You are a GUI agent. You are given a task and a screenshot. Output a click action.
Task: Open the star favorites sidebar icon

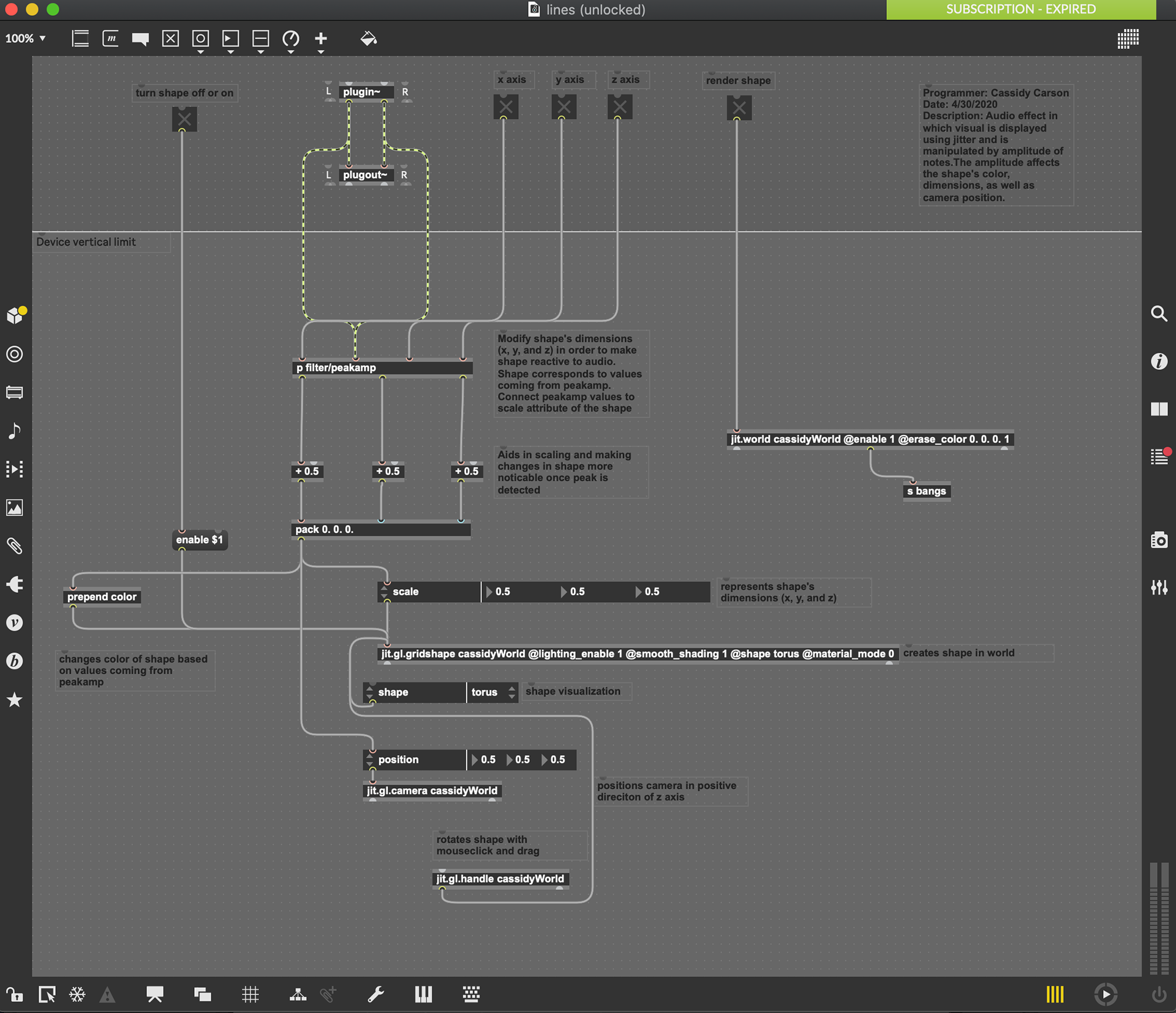click(15, 699)
